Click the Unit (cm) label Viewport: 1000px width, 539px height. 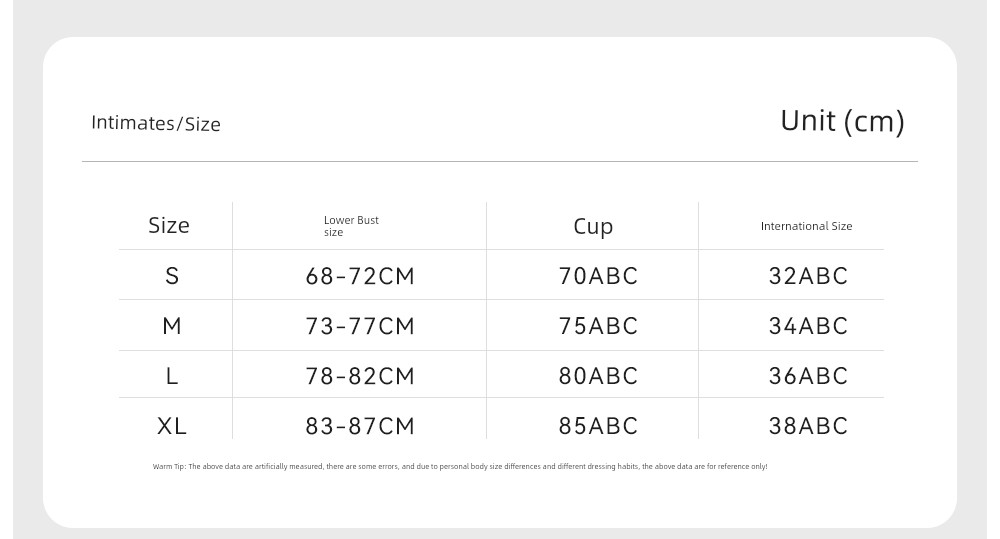pyautogui.click(x=842, y=121)
